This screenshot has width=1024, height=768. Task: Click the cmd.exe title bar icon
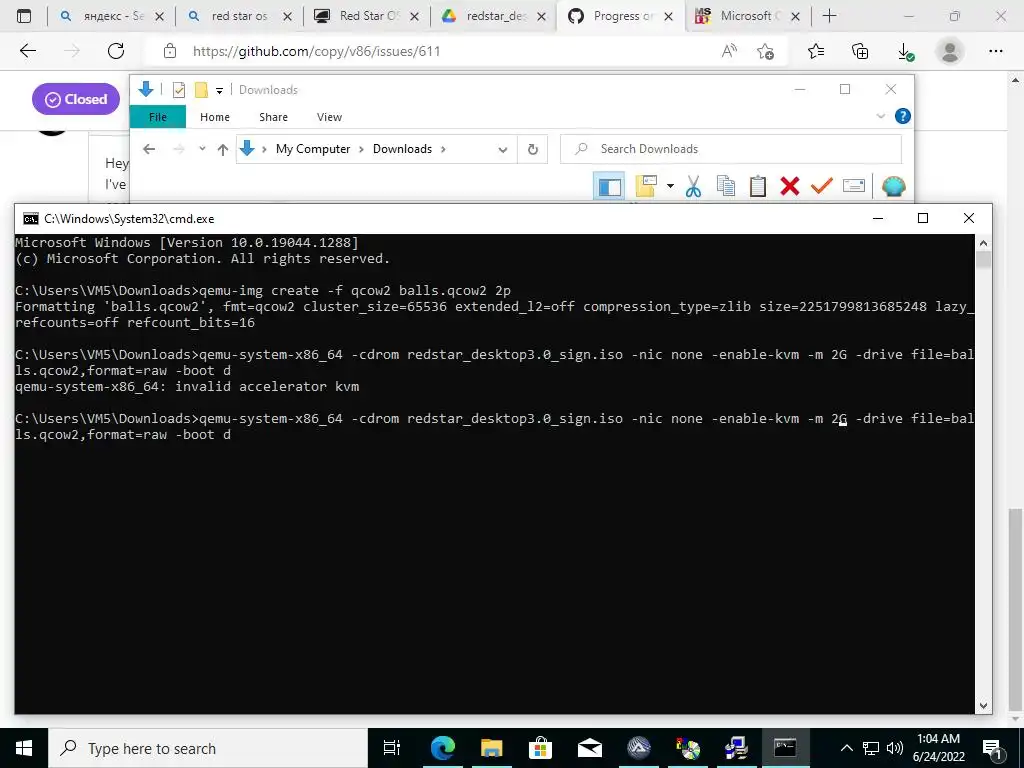[x=30, y=219]
